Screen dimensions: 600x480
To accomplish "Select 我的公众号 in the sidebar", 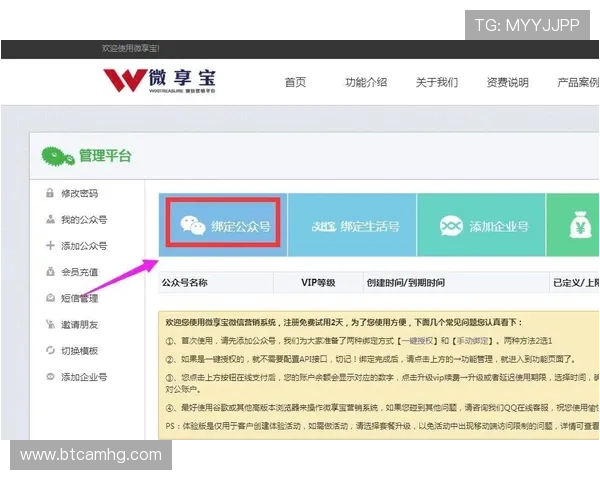I will pyautogui.click(x=84, y=220).
